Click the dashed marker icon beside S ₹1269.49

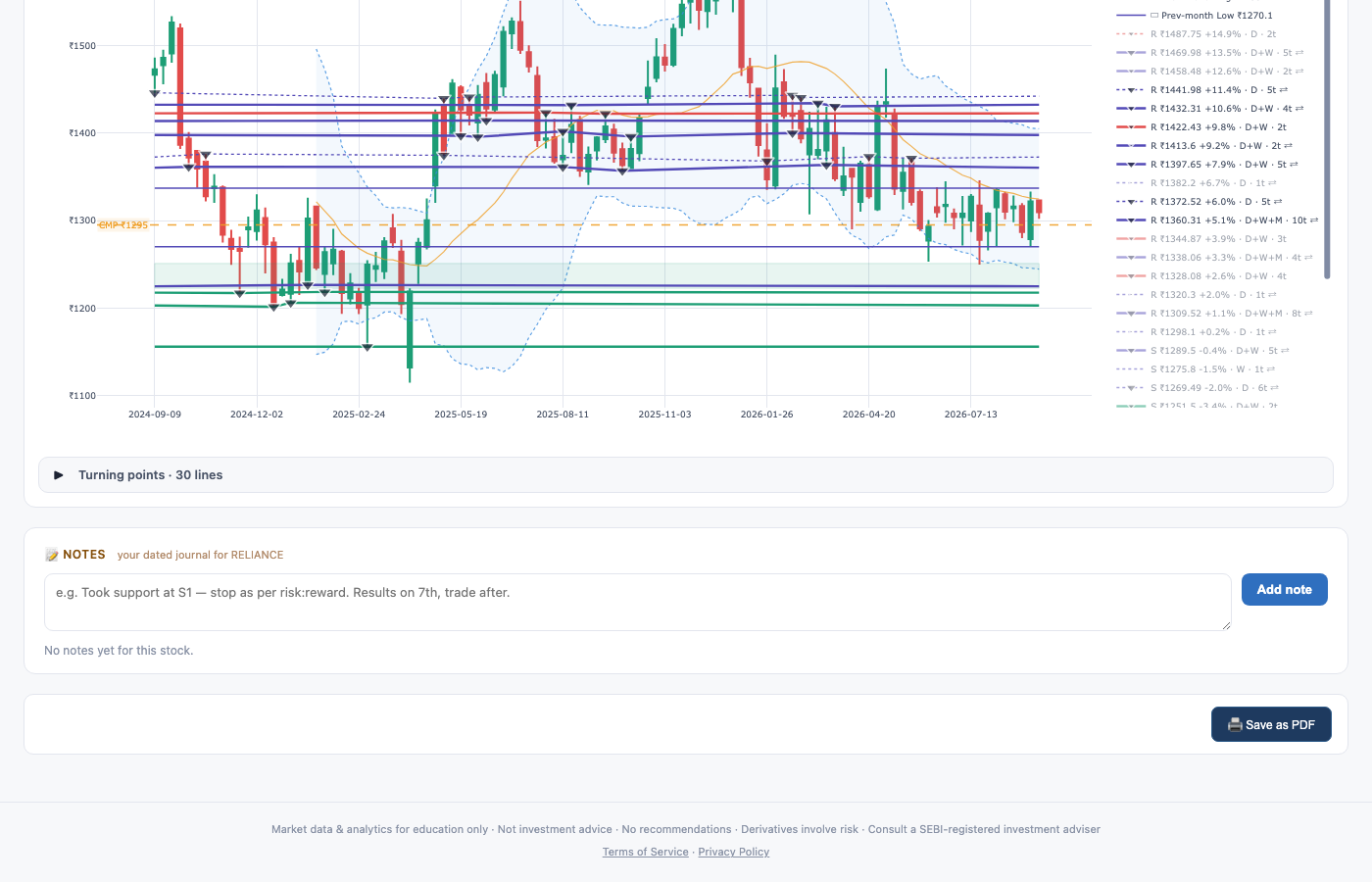click(1131, 388)
